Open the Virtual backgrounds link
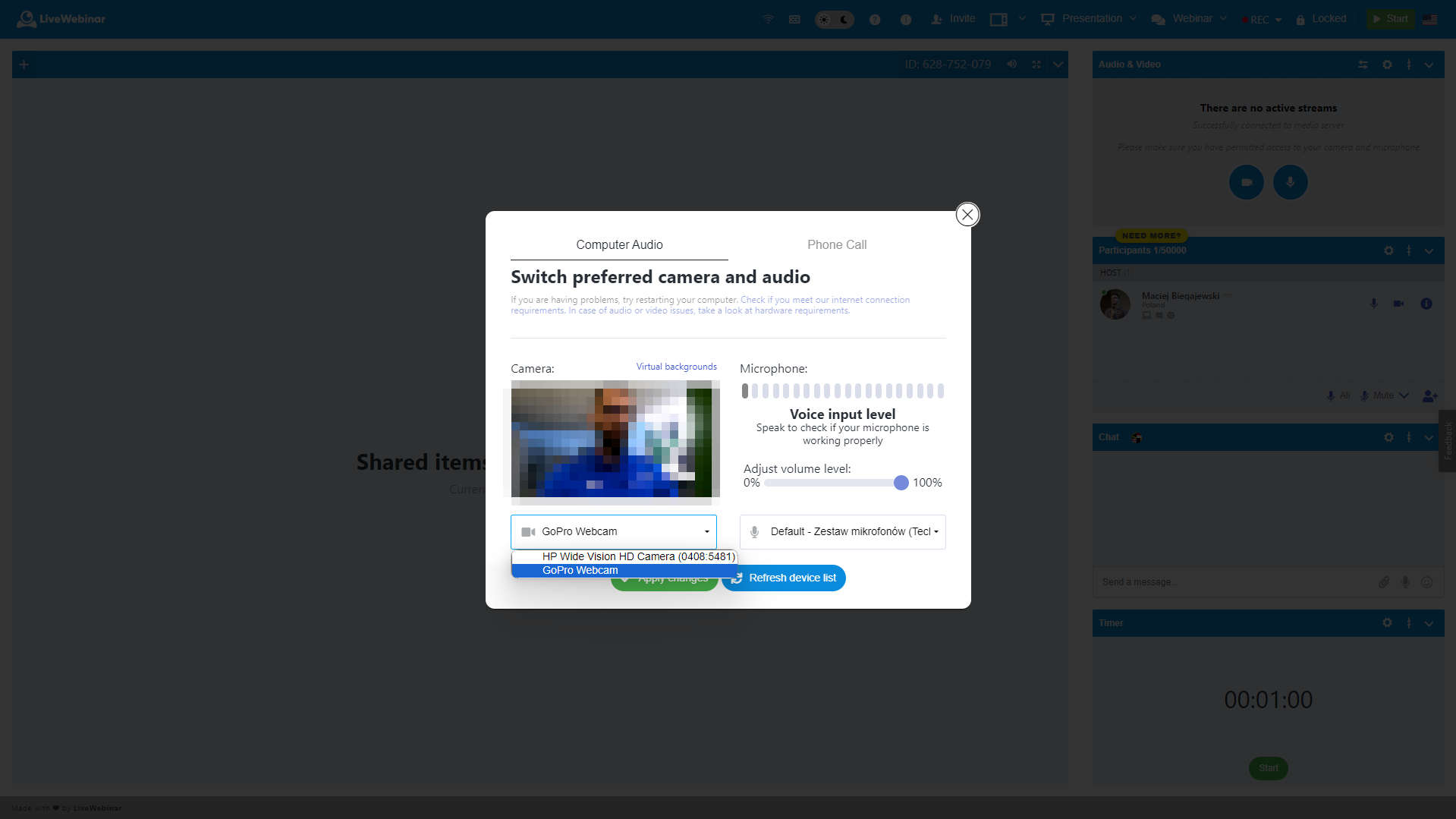1456x819 pixels. pos(675,367)
